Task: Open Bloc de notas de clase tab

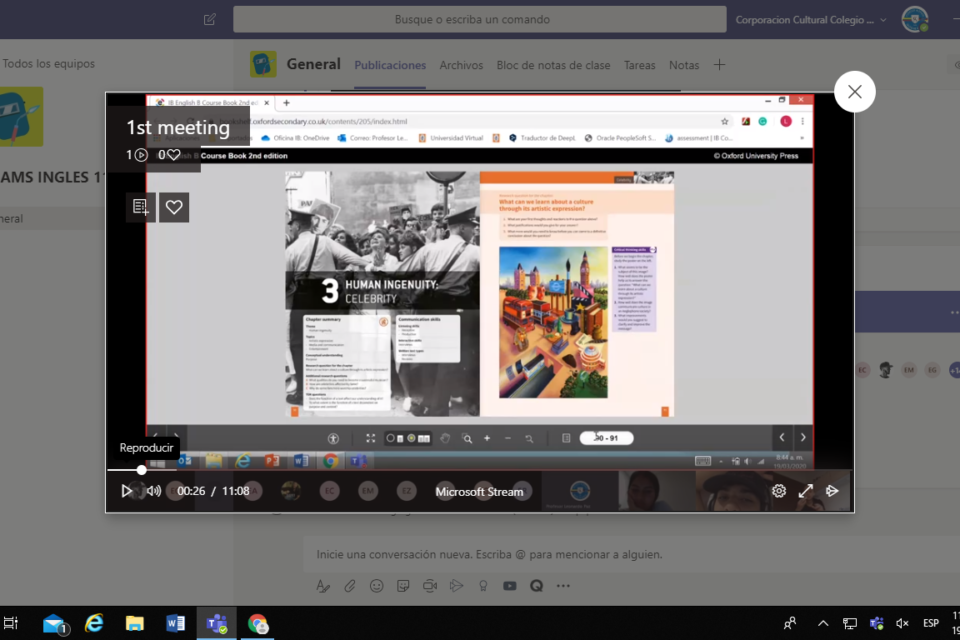Action: [x=553, y=65]
